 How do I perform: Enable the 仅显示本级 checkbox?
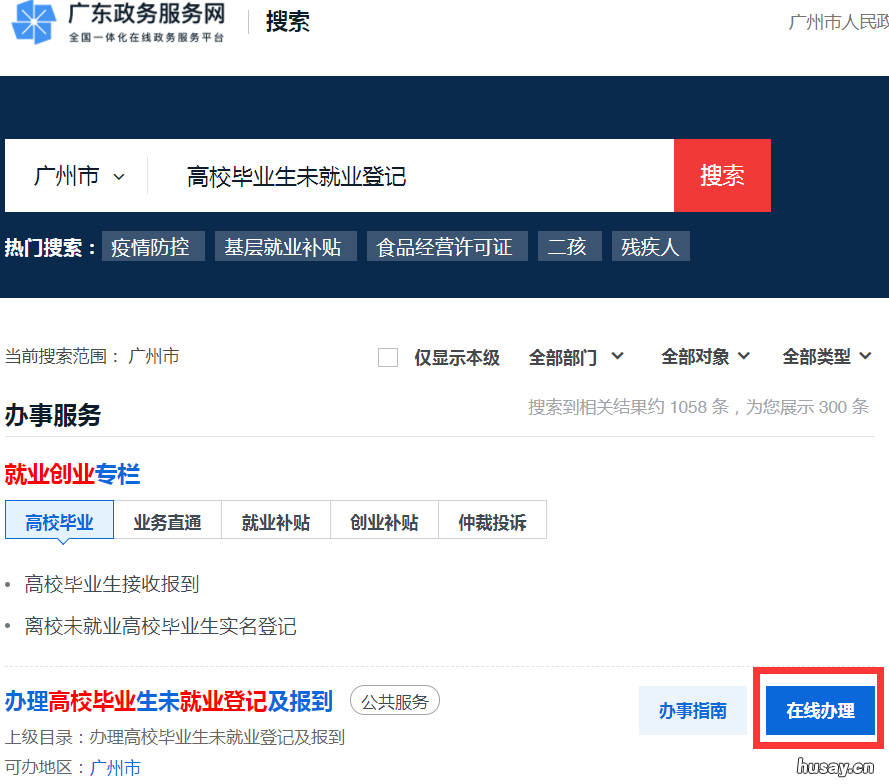click(x=388, y=357)
